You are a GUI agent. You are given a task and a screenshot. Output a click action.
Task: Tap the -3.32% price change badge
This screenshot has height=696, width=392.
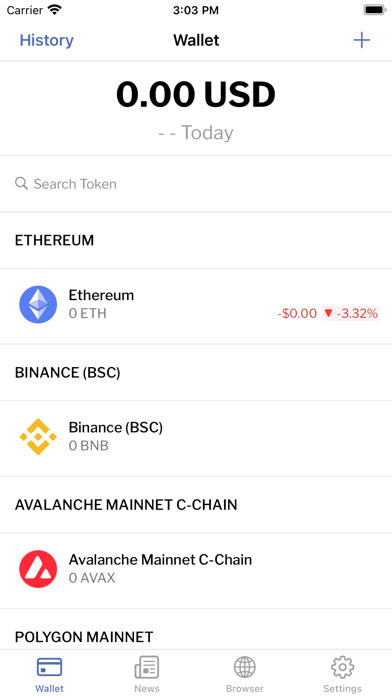pos(351,313)
